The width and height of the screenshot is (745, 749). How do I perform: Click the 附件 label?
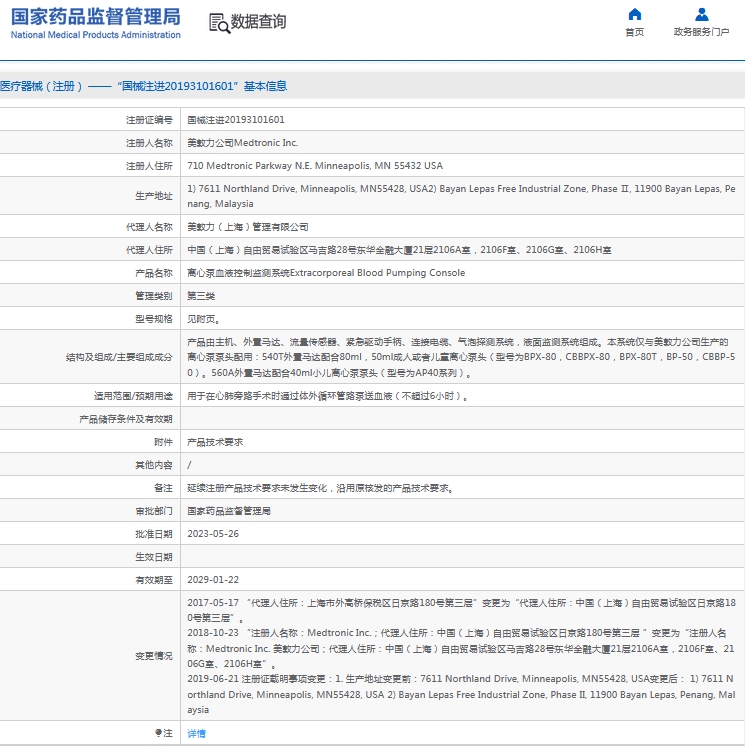click(163, 442)
